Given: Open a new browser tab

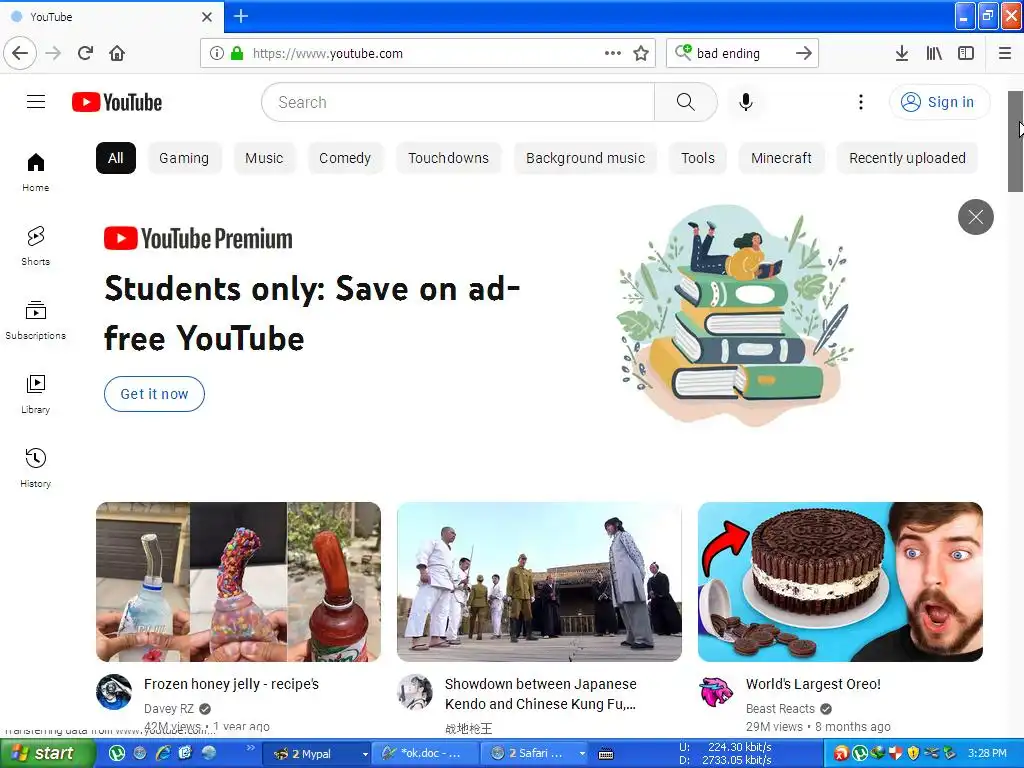Looking at the screenshot, I should click(x=240, y=16).
